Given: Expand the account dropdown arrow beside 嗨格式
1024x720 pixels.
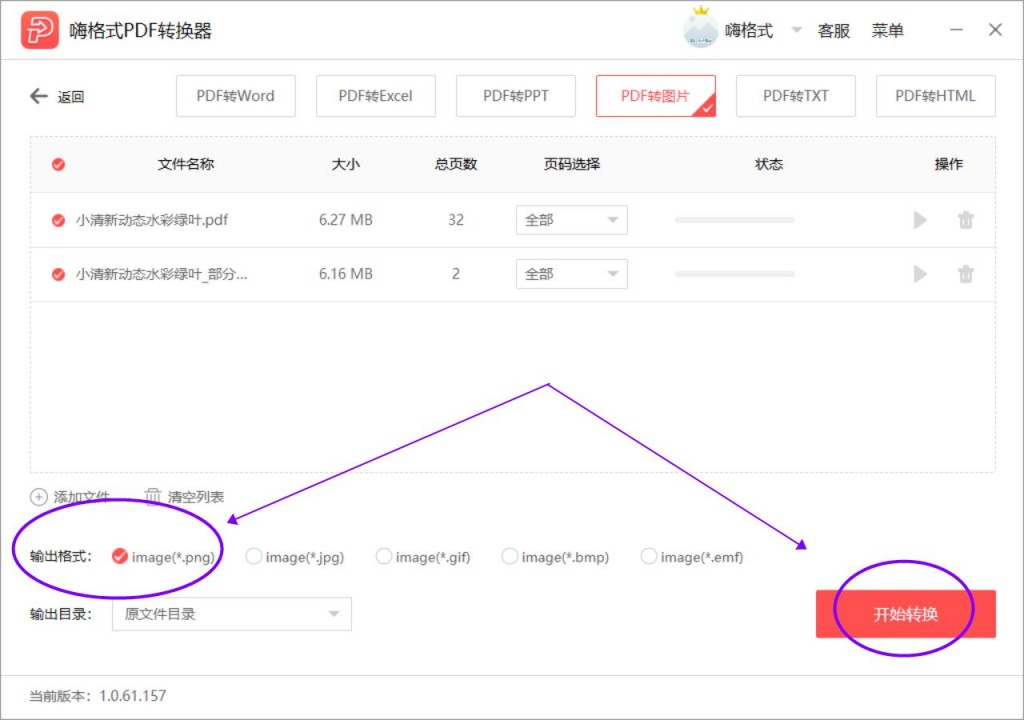Looking at the screenshot, I should tap(797, 29).
